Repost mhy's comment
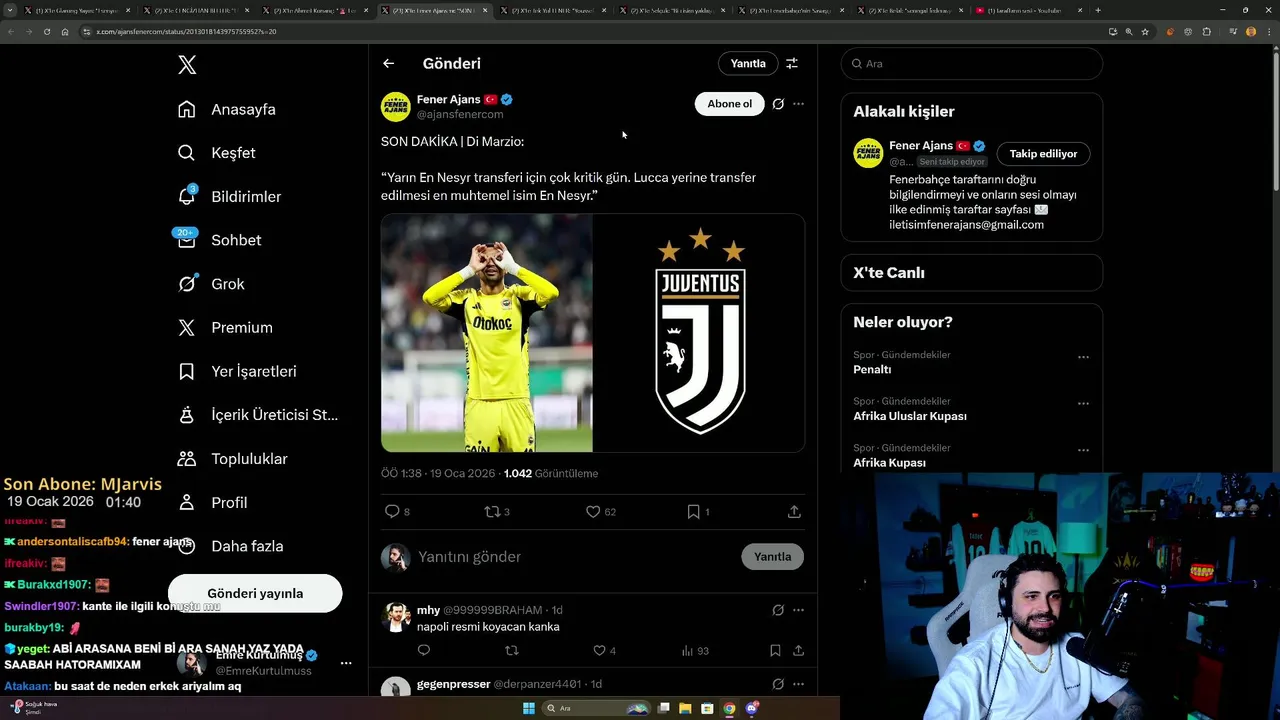 tap(512, 650)
